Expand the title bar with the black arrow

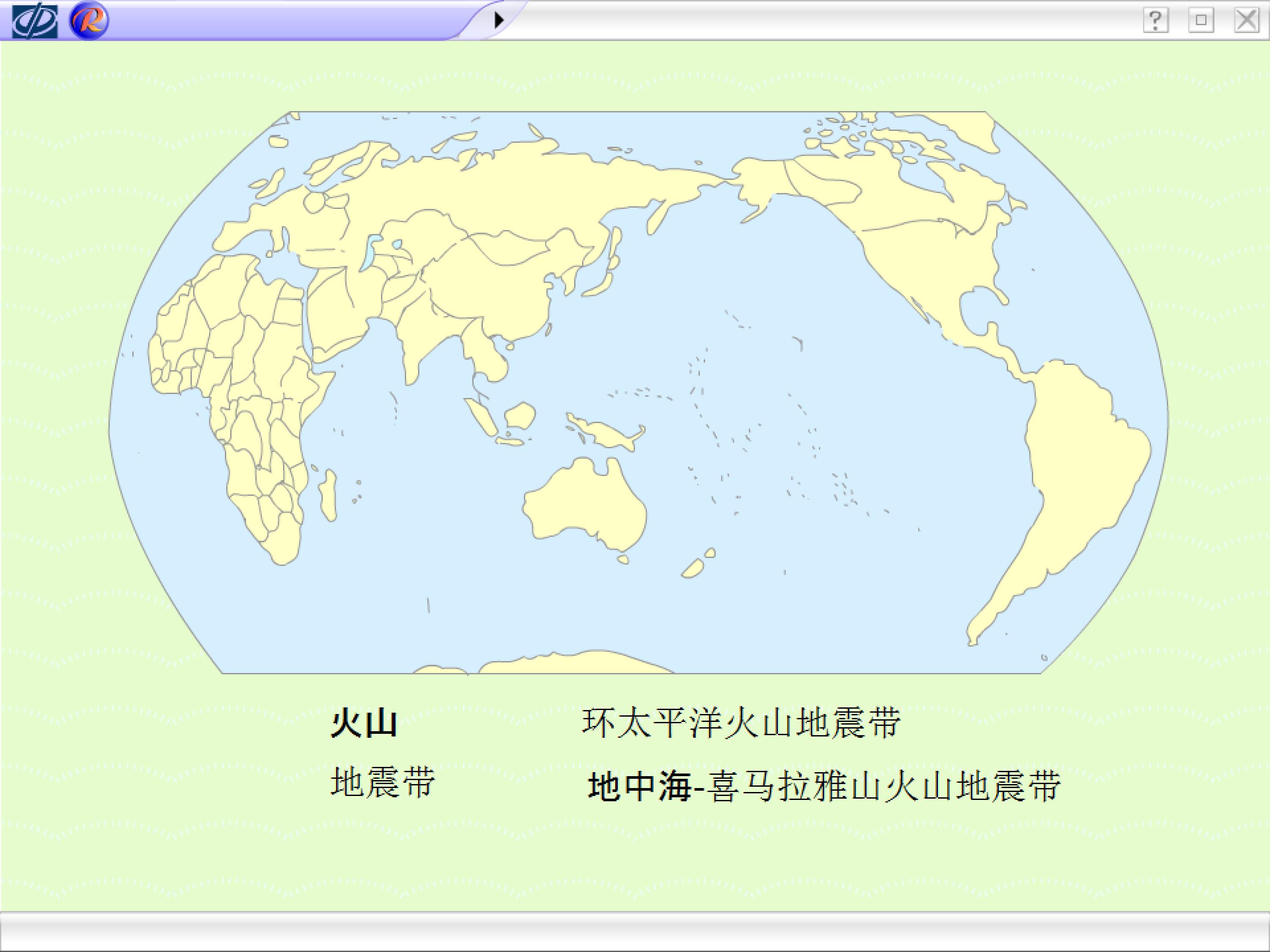pyautogui.click(x=499, y=20)
